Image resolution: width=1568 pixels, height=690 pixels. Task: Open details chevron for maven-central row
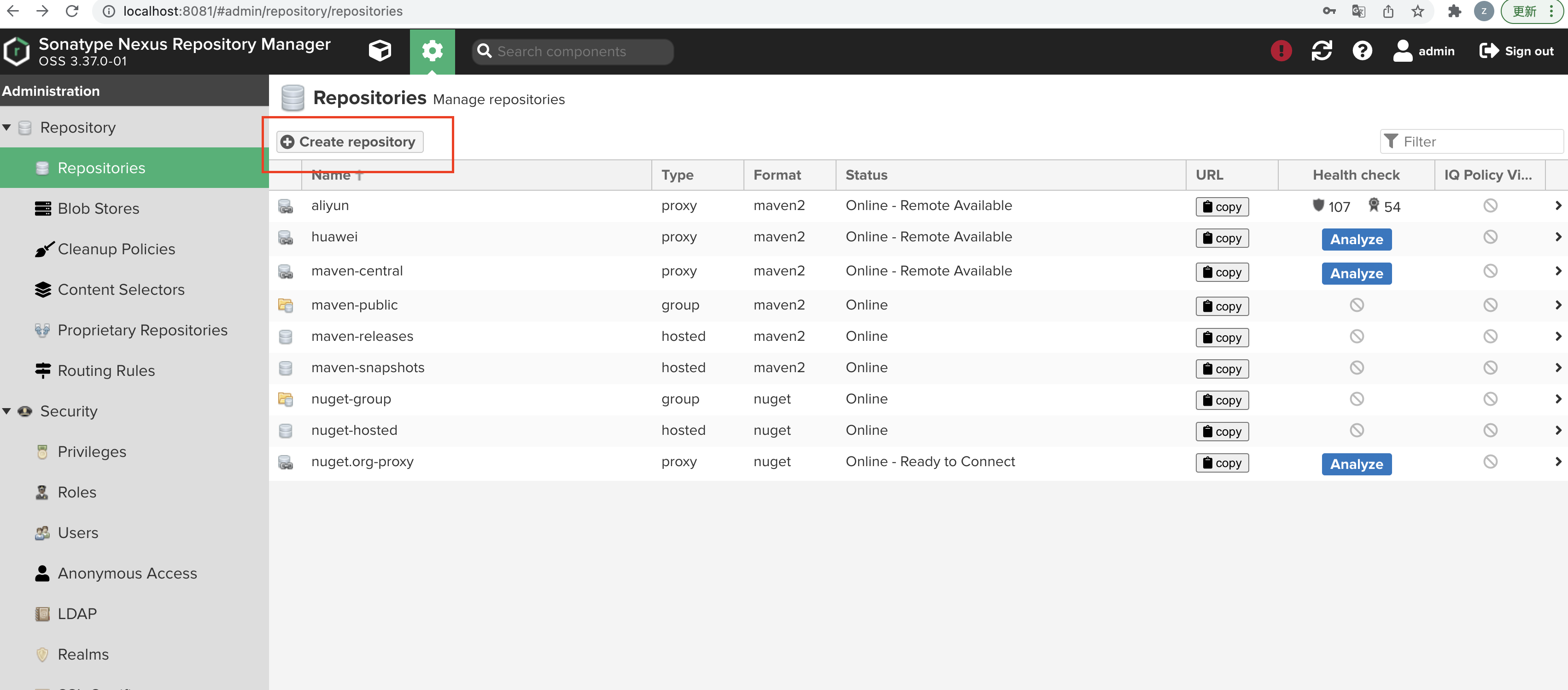click(x=1558, y=271)
